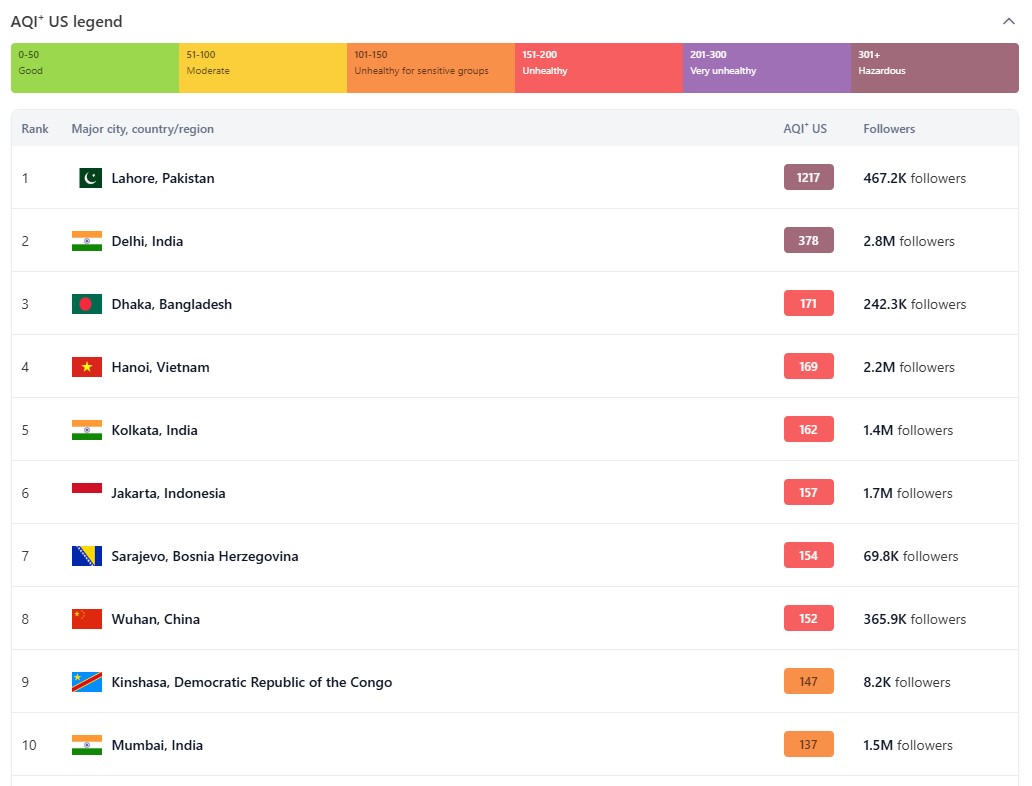Click the Rank column header

point(35,129)
